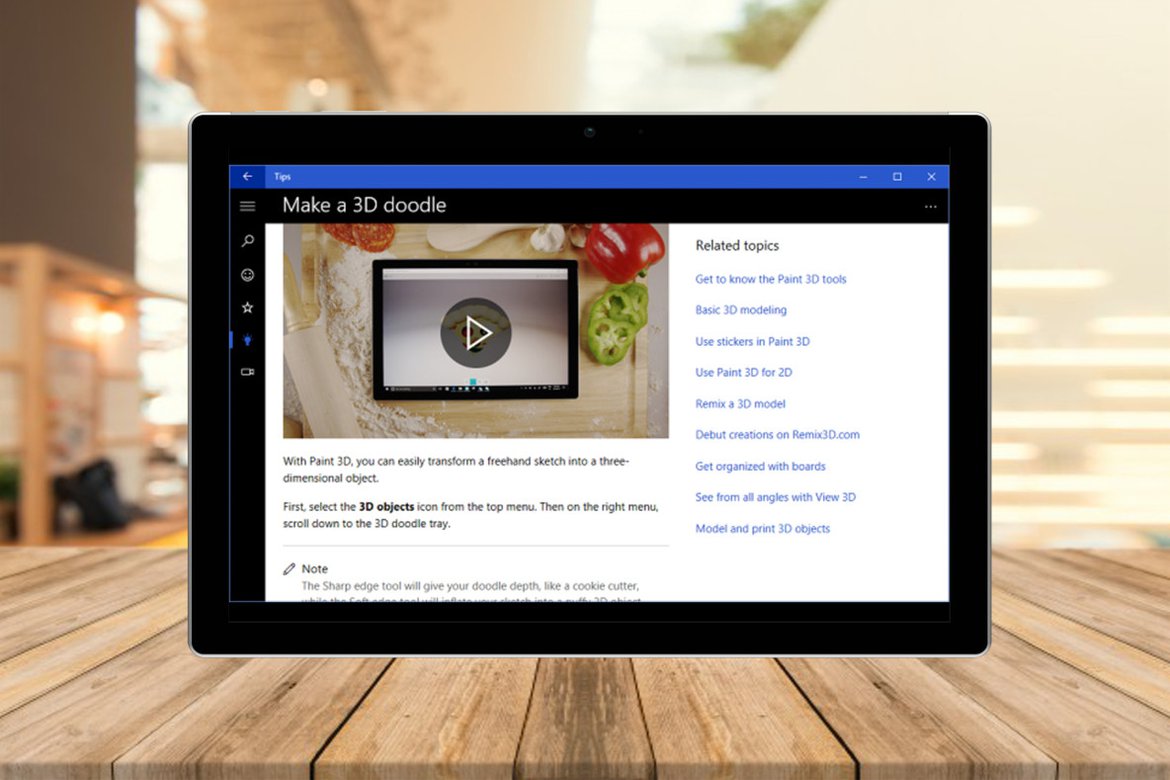Open "Get to know the Paint 3D tools" link
The width and height of the screenshot is (1170, 780).
pyautogui.click(x=771, y=279)
